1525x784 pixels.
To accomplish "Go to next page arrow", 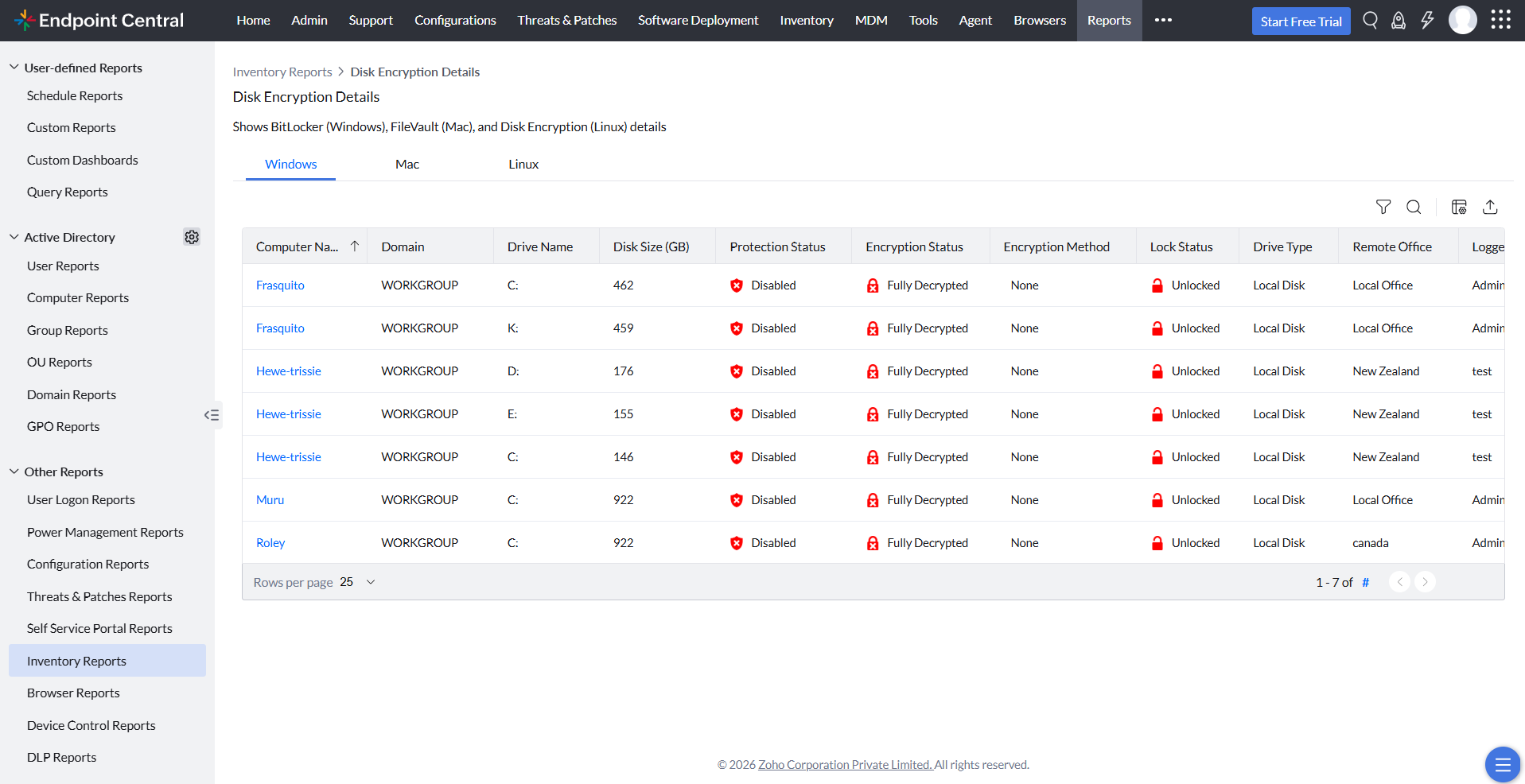I will pos(1425,582).
